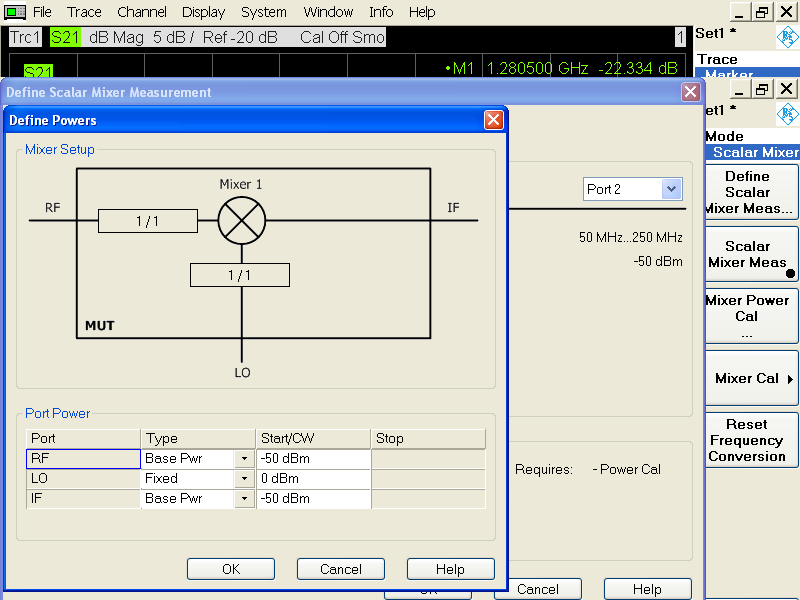The image size is (800, 600).
Task: Open the File menu
Action: point(42,12)
